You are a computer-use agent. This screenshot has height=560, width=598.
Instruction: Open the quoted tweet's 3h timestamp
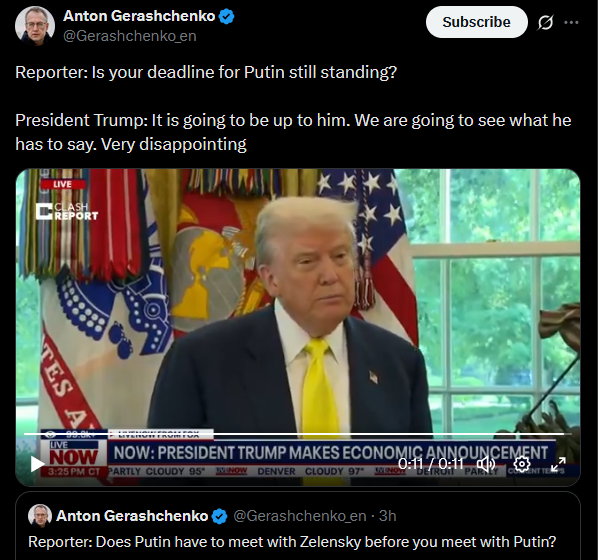[387, 516]
